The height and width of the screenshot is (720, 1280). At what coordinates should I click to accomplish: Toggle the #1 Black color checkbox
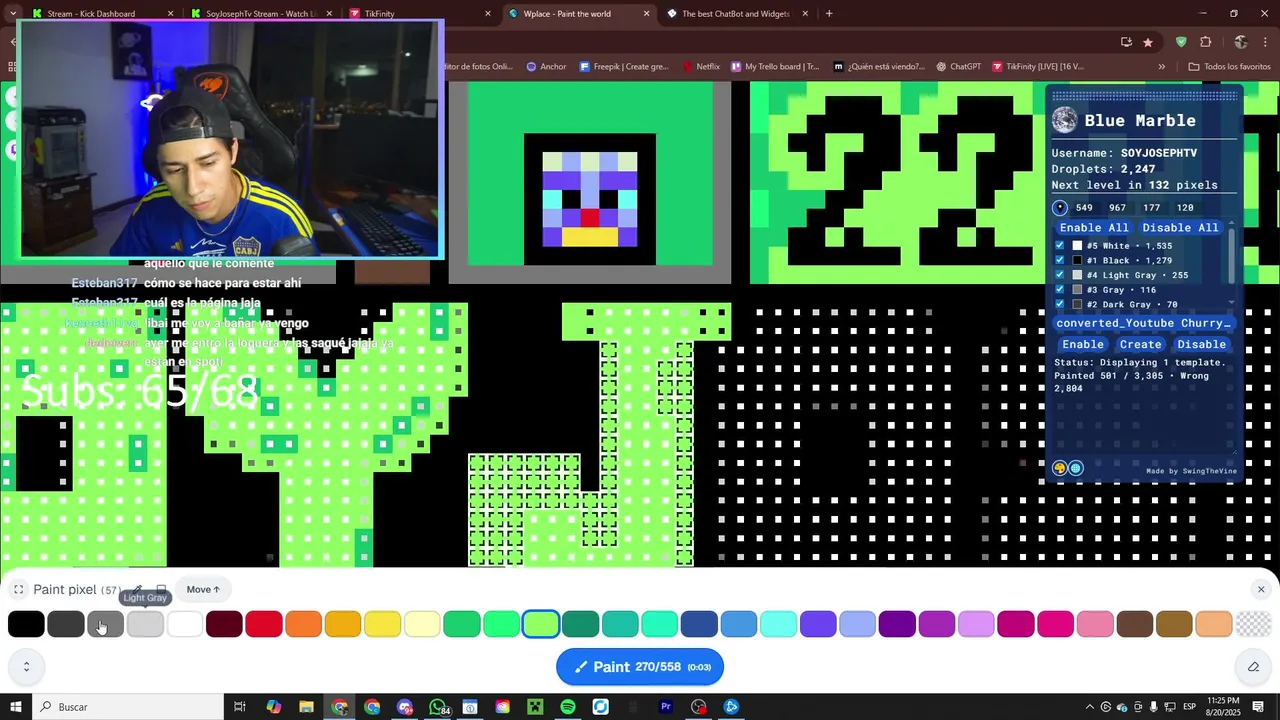pos(1060,260)
